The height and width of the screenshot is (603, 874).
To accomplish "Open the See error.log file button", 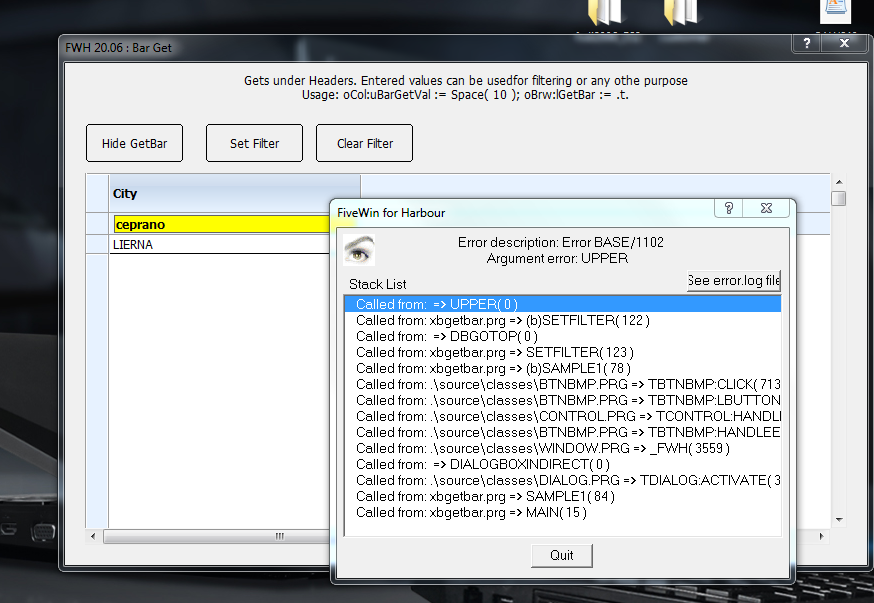I will point(734,280).
